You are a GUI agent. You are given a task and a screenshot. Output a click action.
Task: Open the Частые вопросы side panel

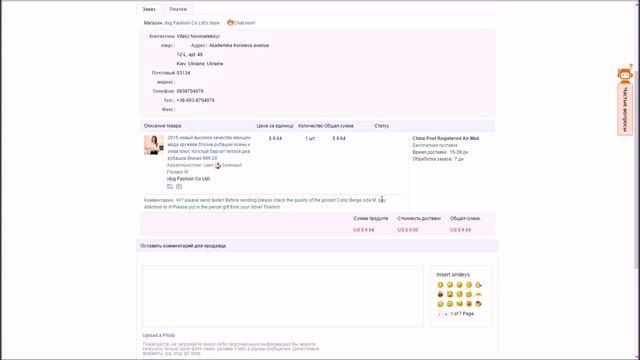[625, 109]
